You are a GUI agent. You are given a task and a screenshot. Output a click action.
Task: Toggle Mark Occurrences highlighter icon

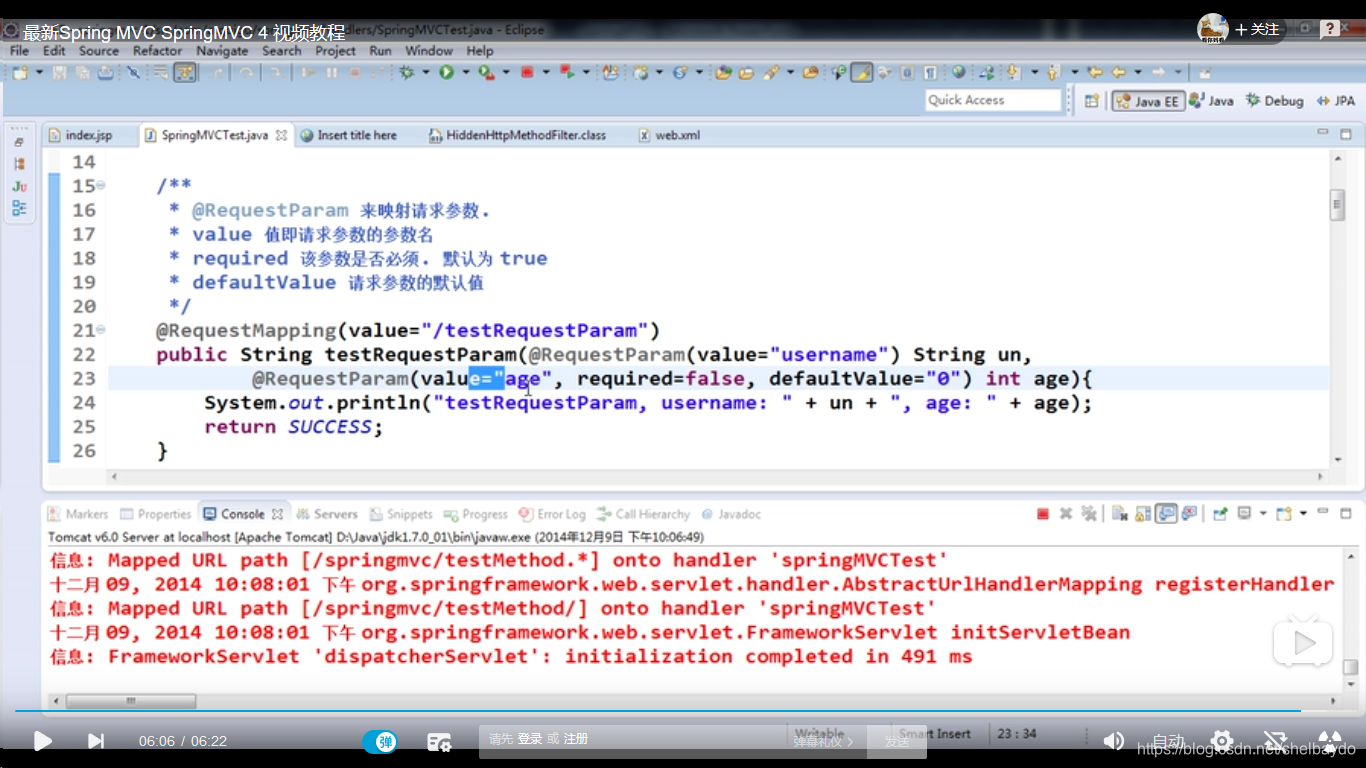pos(861,73)
